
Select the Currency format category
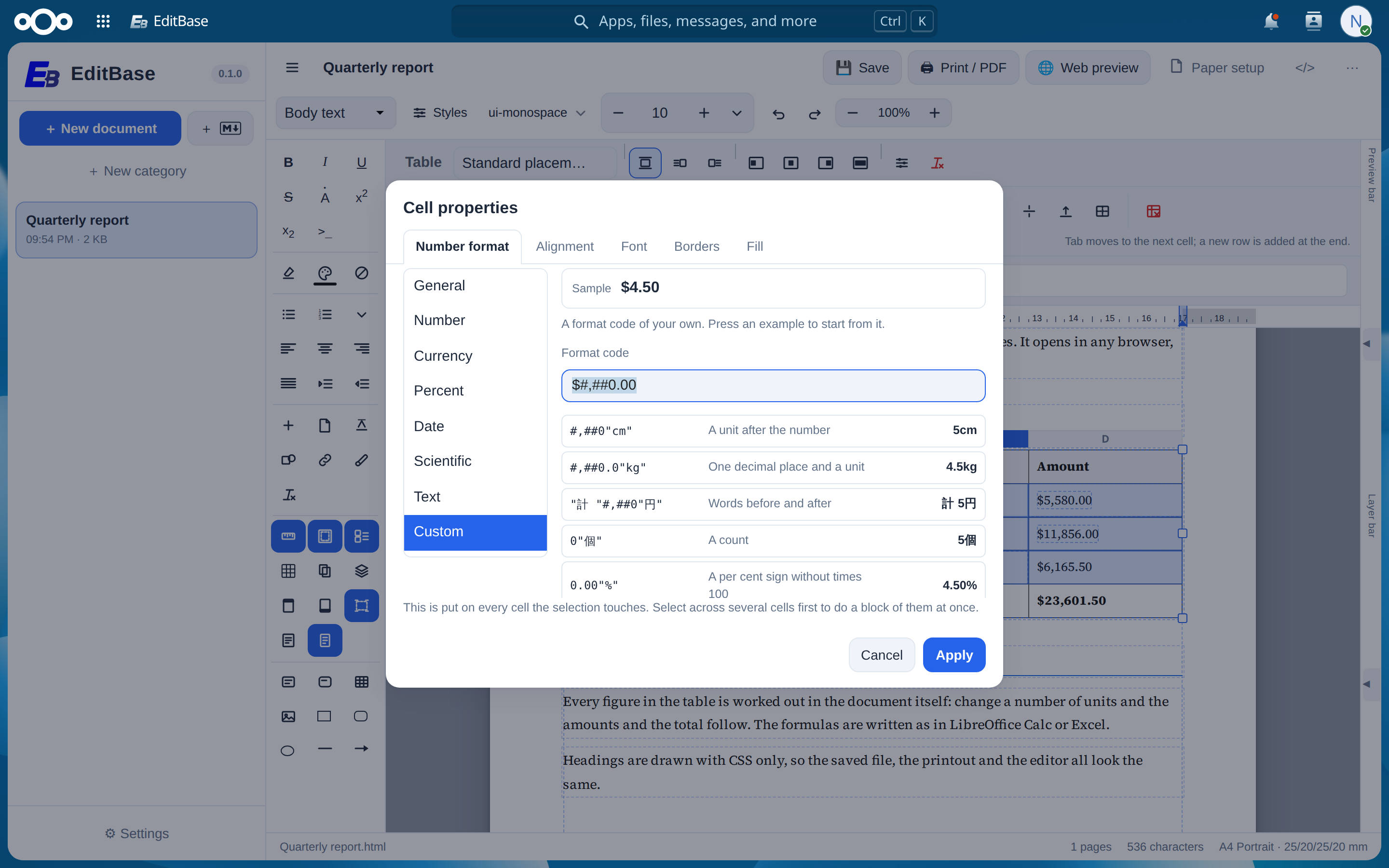pyautogui.click(x=475, y=356)
